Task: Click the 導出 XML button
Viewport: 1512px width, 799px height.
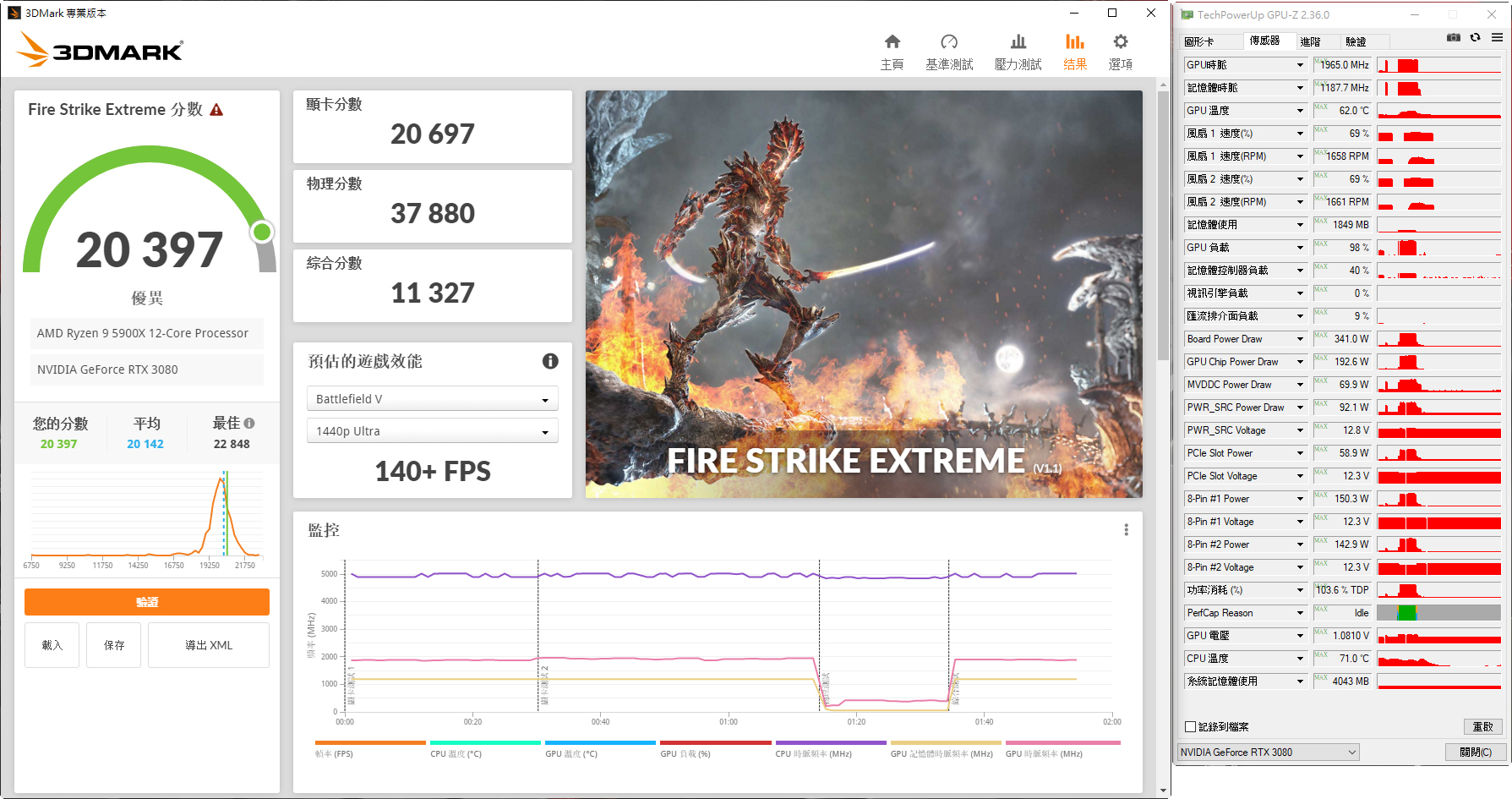Action: tap(209, 645)
